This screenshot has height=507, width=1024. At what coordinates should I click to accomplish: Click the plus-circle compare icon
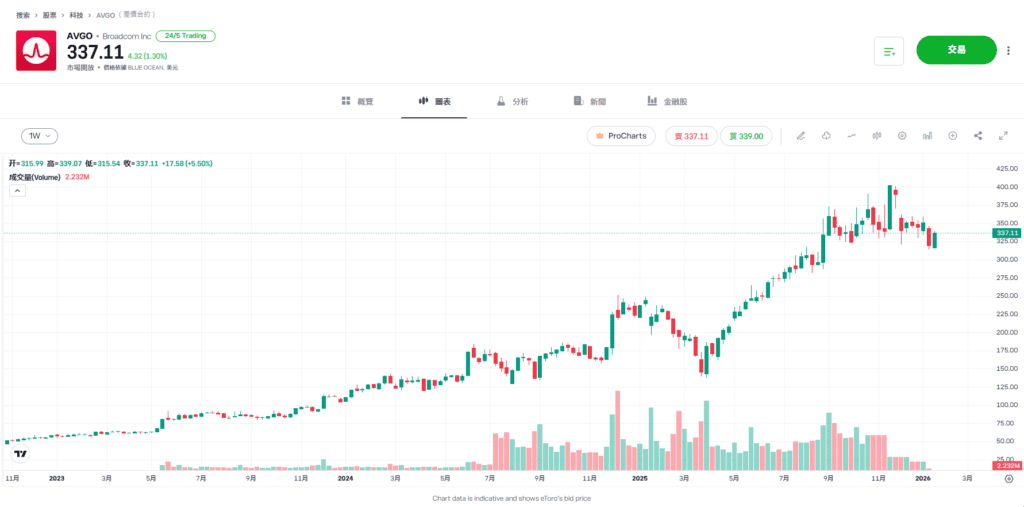tap(953, 136)
